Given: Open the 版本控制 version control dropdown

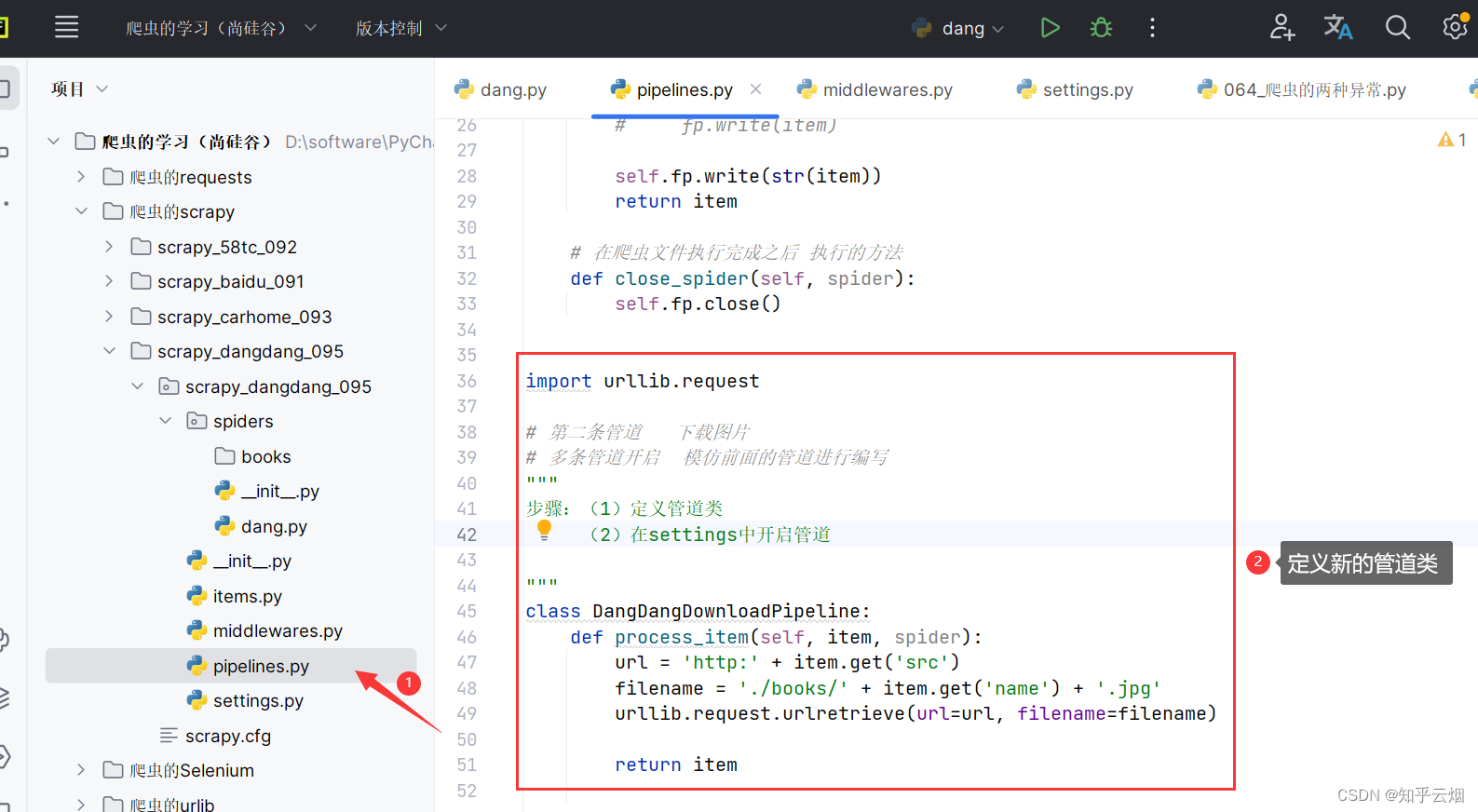Looking at the screenshot, I should pos(400,28).
